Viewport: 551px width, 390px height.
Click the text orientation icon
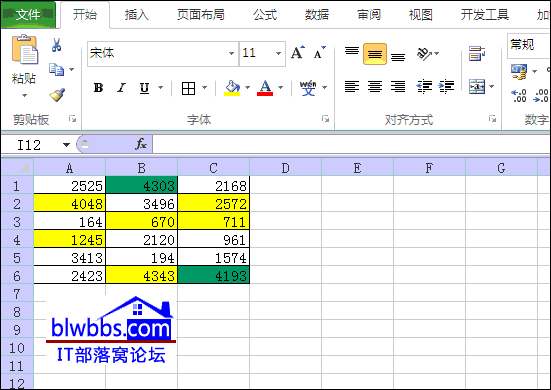(424, 54)
